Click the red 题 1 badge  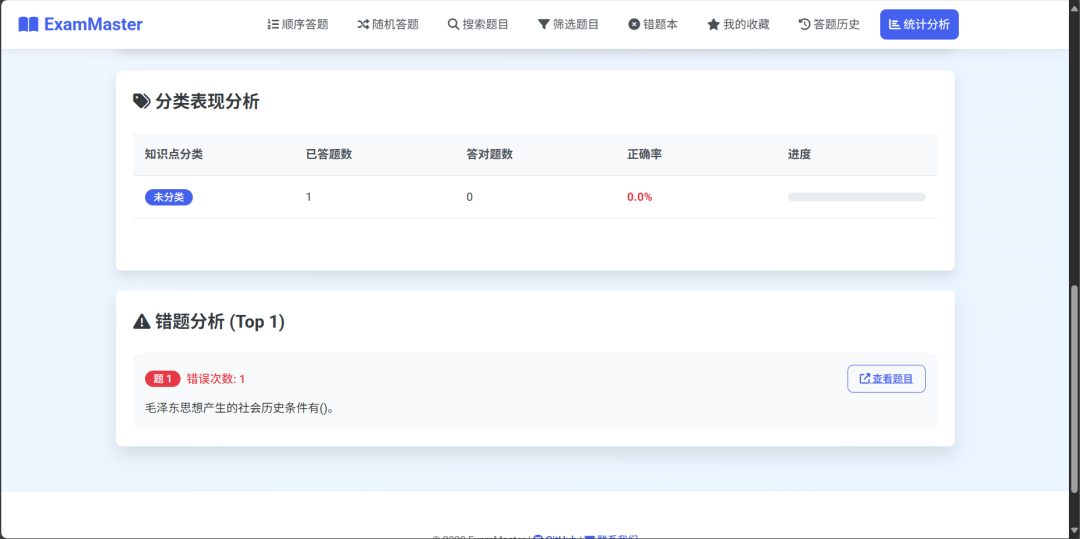pyautogui.click(x=163, y=379)
